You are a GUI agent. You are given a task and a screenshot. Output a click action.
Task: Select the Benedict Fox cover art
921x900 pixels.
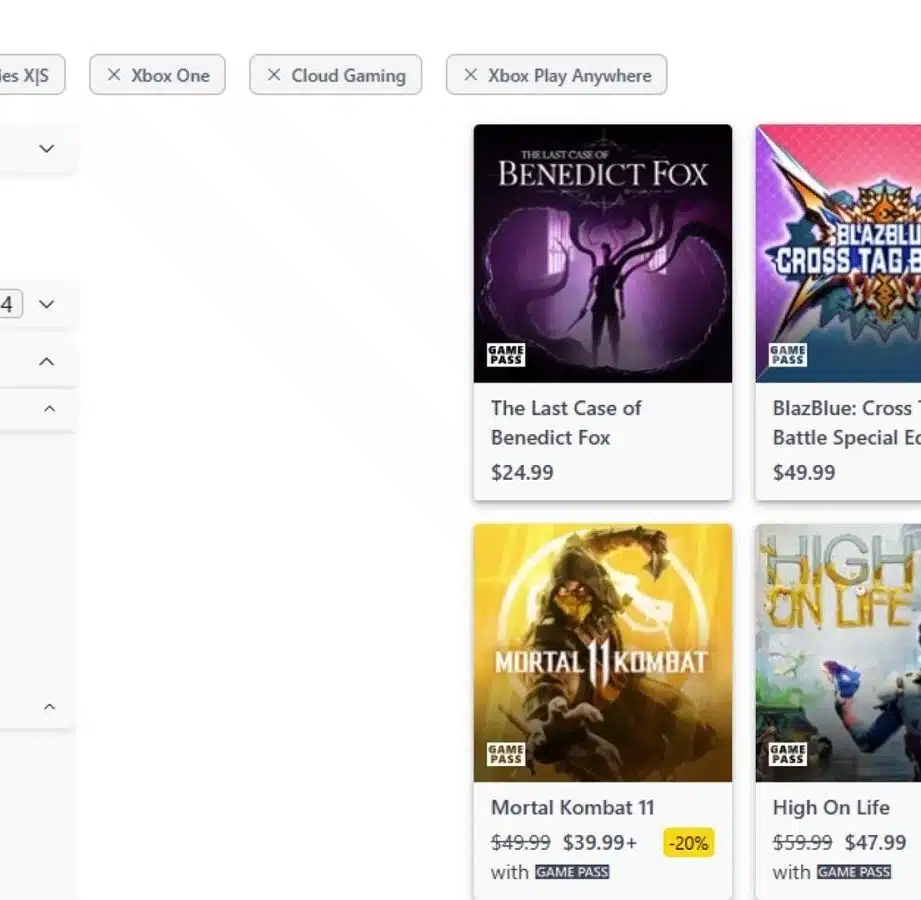[x=603, y=253]
